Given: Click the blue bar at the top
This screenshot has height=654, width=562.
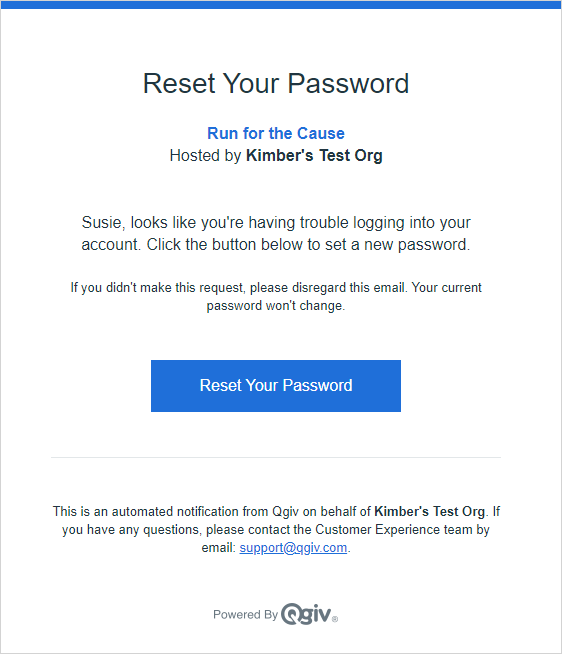Looking at the screenshot, I should pyautogui.click(x=281, y=5).
